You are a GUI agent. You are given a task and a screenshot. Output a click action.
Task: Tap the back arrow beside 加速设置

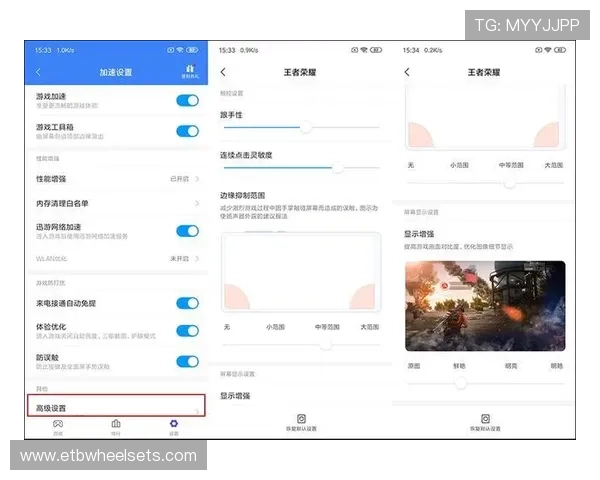[x=38, y=72]
